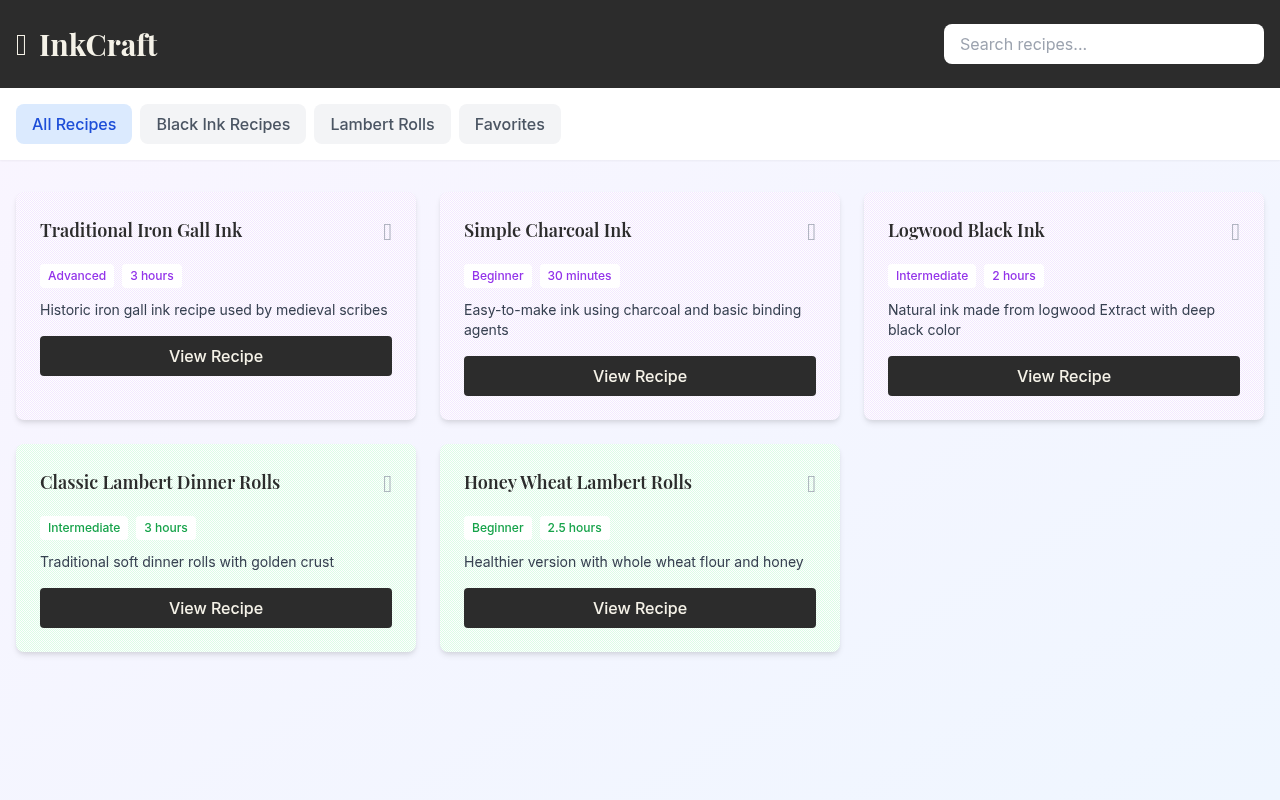Favorite the Traditional Iron Gall Ink recipe
The height and width of the screenshot is (800, 1280).
[387, 232]
